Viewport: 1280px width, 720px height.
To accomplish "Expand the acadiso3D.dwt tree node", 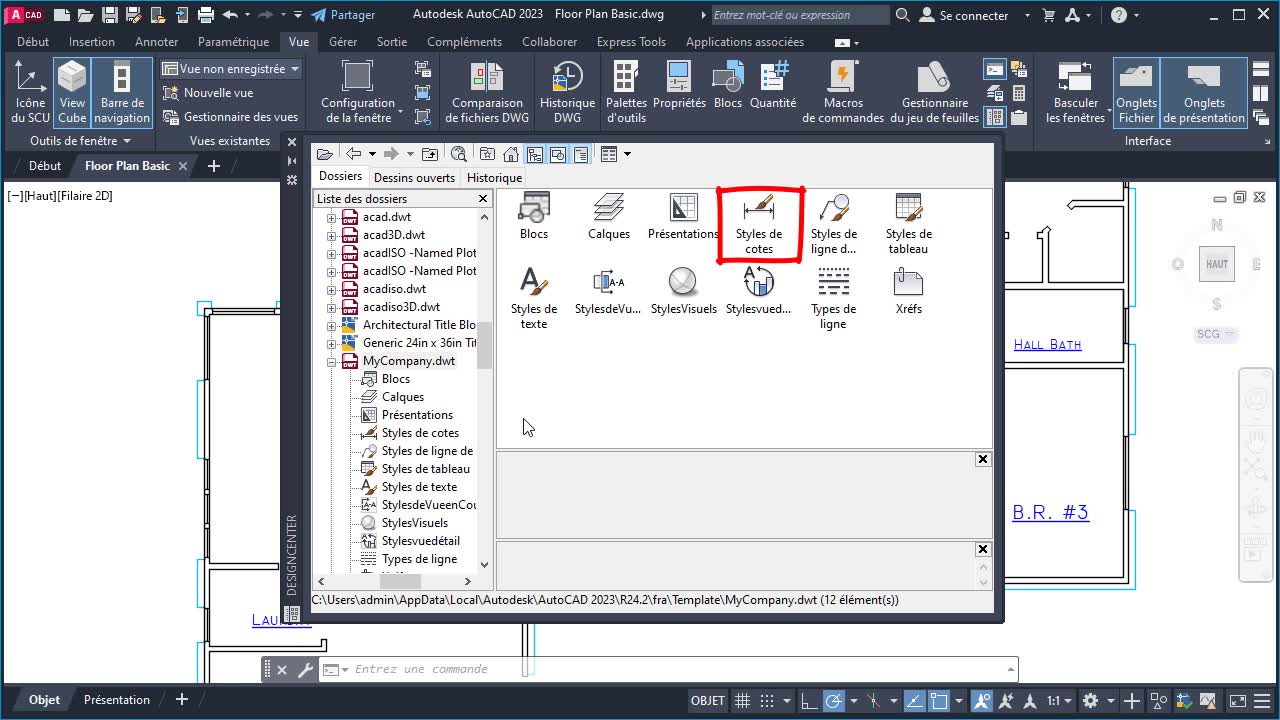I will (331, 307).
